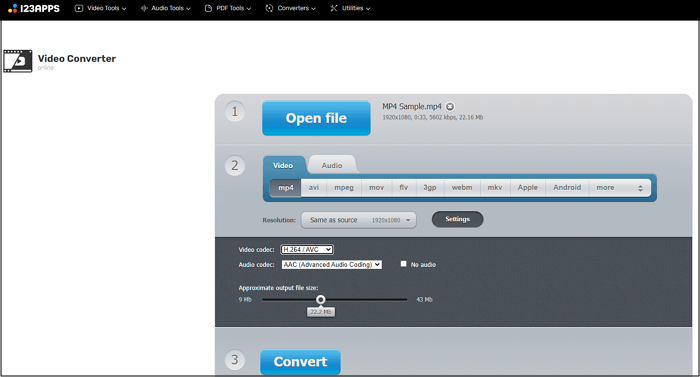Choose the mp4 format
Image resolution: width=700 pixels, height=377 pixels.
(286, 188)
